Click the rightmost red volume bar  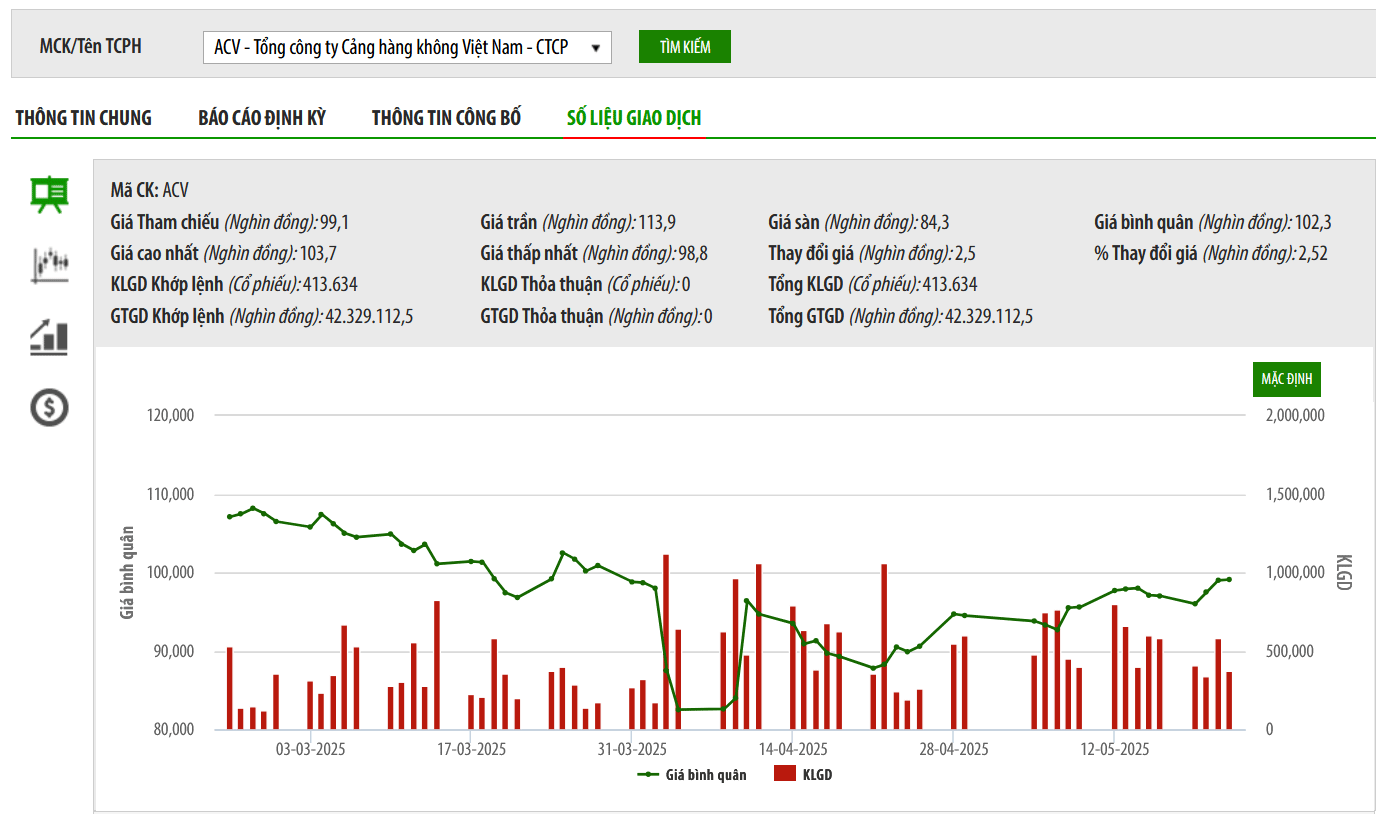pyautogui.click(x=1229, y=700)
